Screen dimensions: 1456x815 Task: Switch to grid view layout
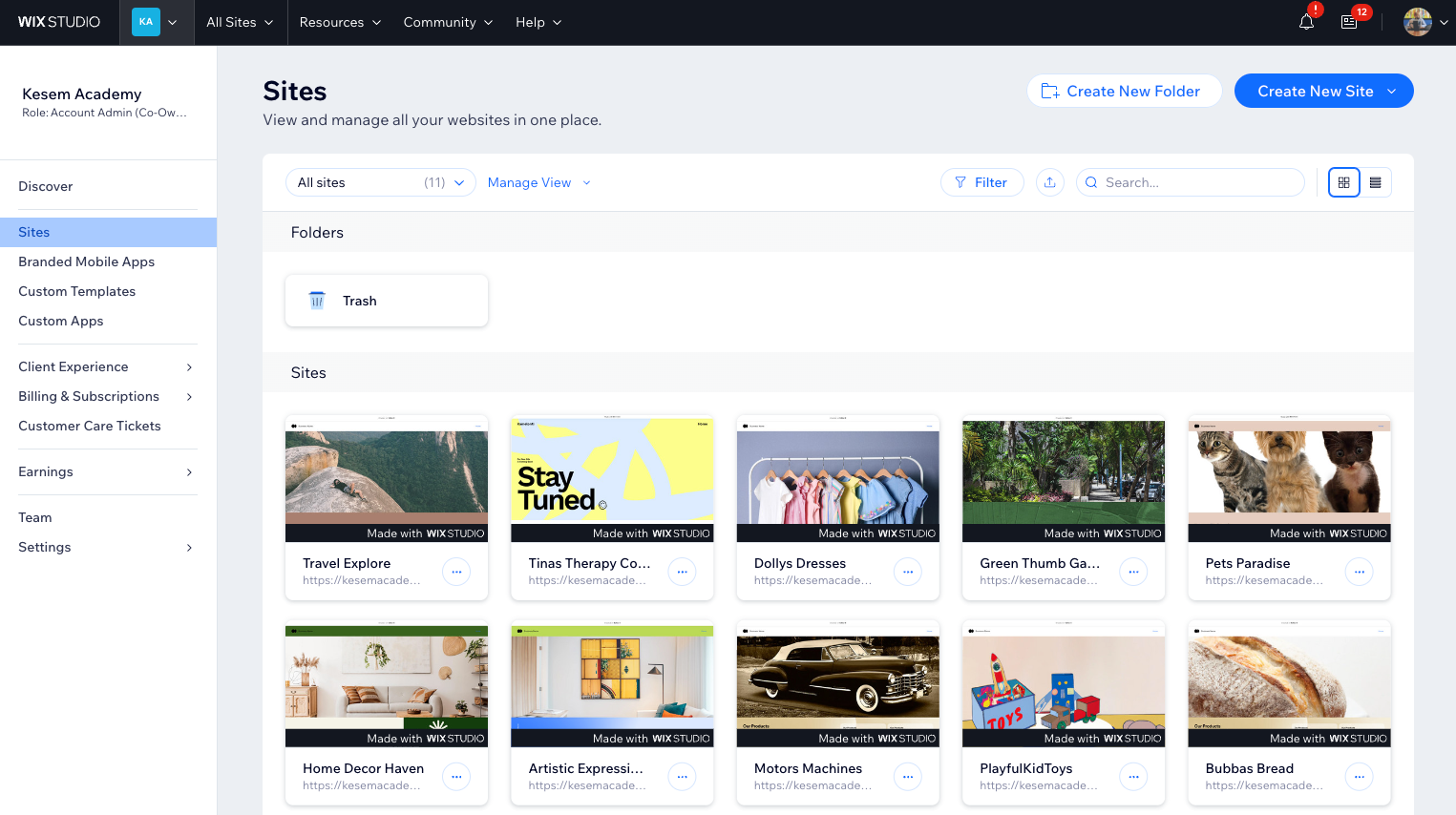1343,182
